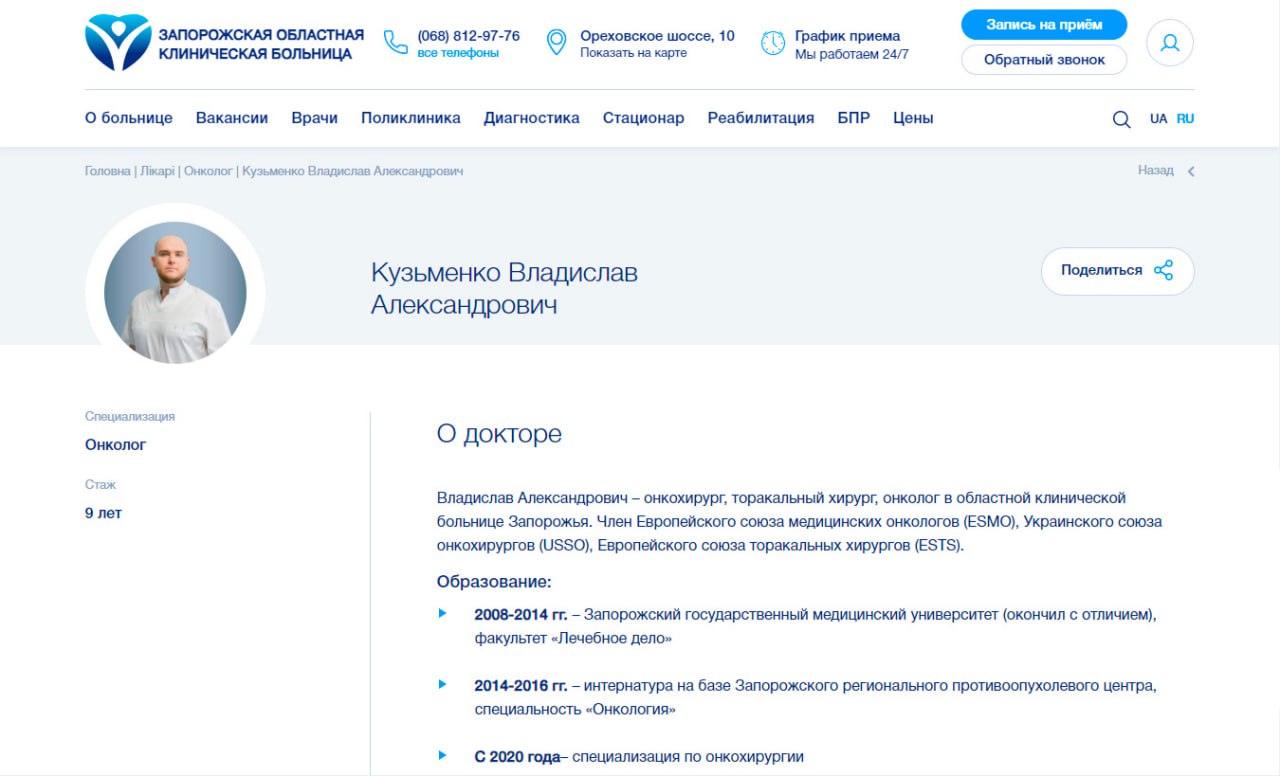1280x776 pixels.
Task: Open the 'Поликлиника' menu
Action: pyautogui.click(x=411, y=118)
